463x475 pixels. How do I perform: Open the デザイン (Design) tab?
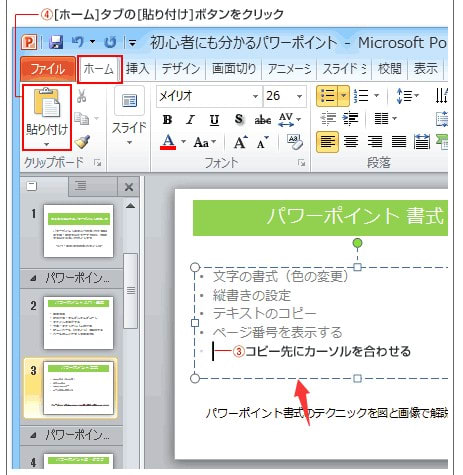(181, 69)
